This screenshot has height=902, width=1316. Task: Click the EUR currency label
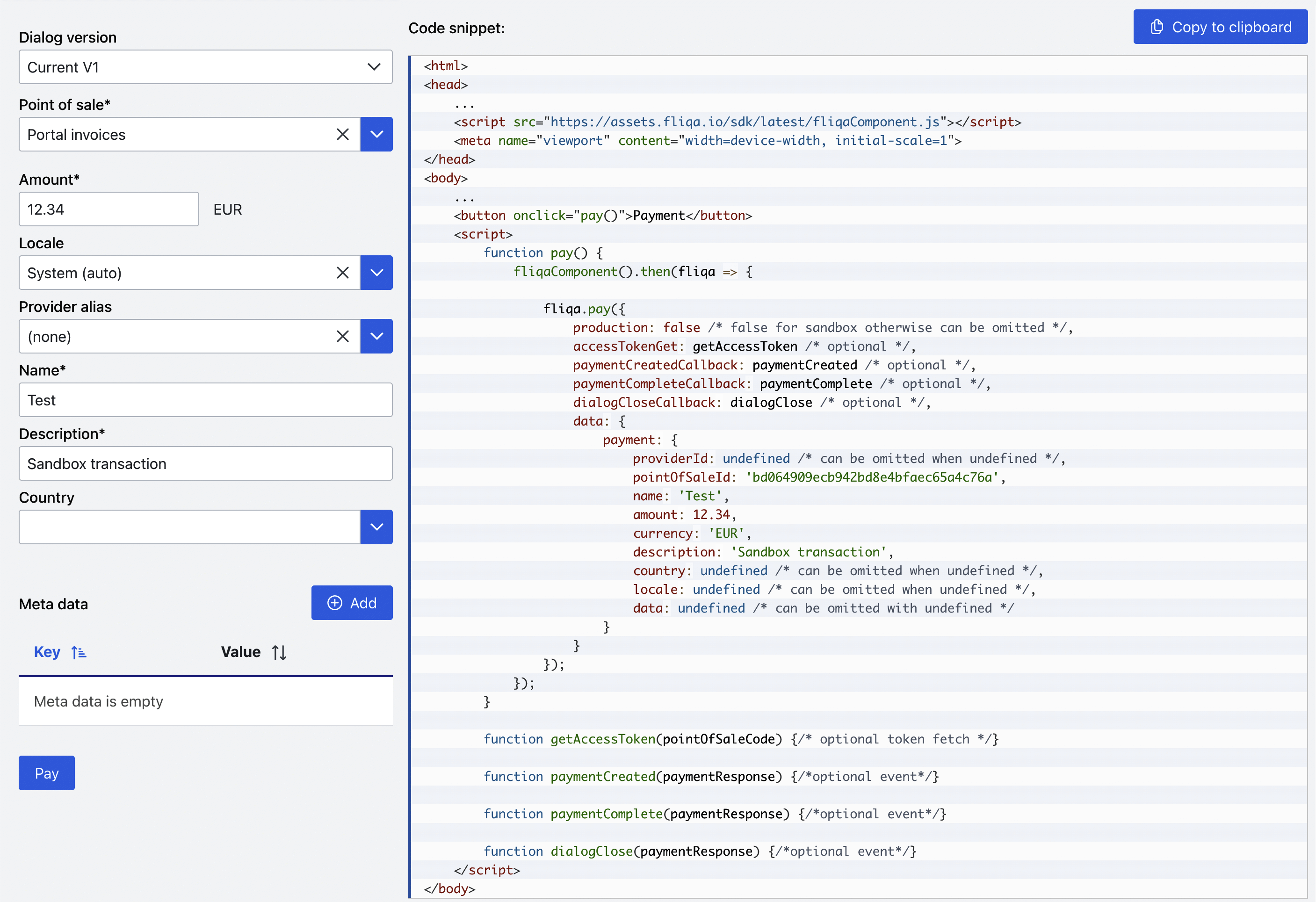[x=228, y=209]
